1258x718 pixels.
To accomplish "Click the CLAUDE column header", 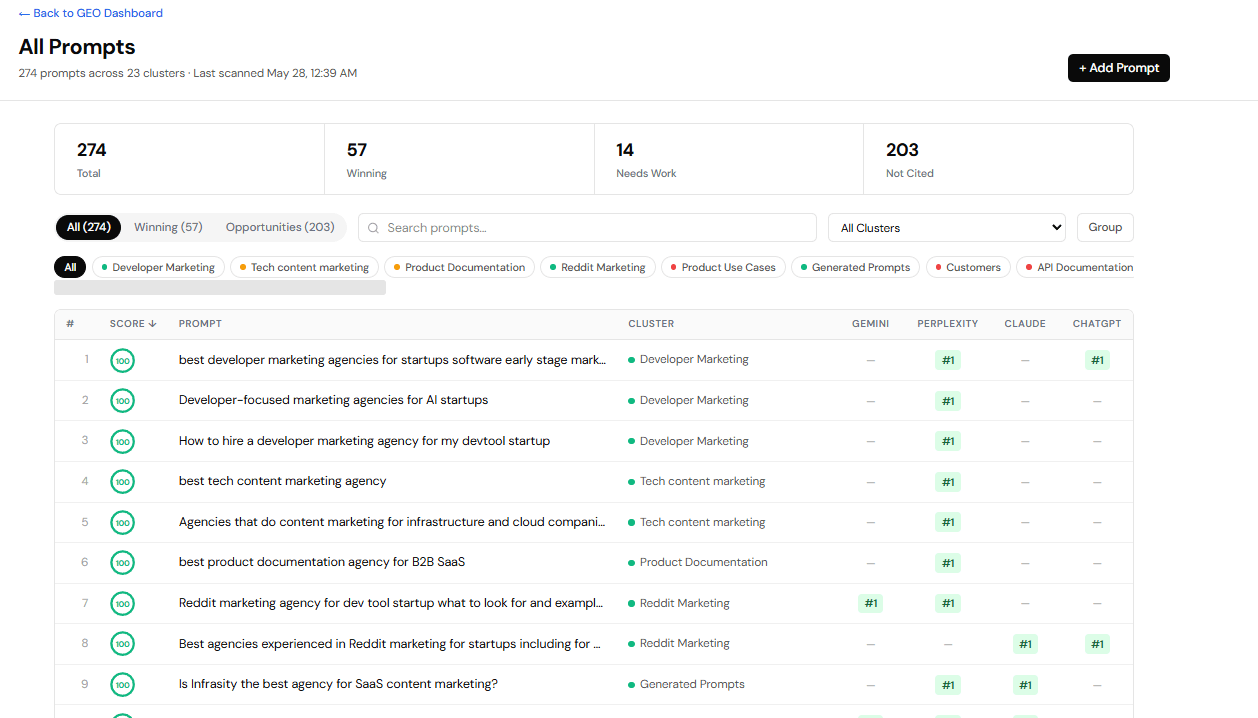I will (x=1025, y=324).
